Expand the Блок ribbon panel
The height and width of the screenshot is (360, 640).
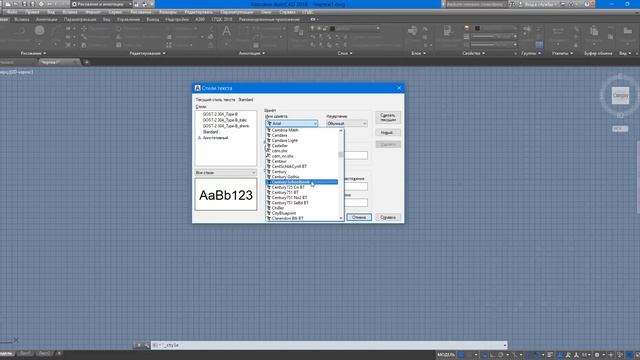click(418, 53)
